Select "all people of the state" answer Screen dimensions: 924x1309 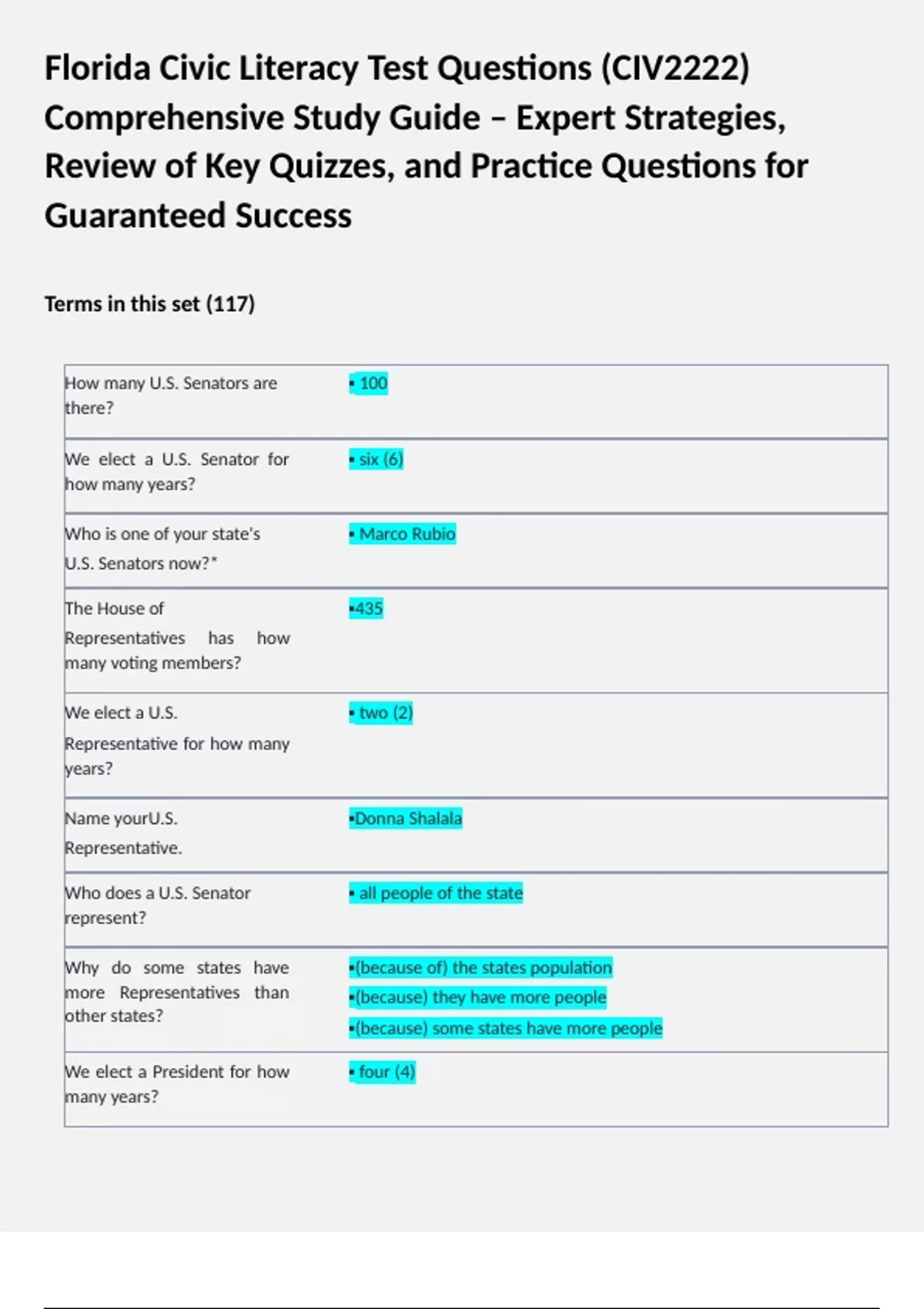(x=436, y=893)
